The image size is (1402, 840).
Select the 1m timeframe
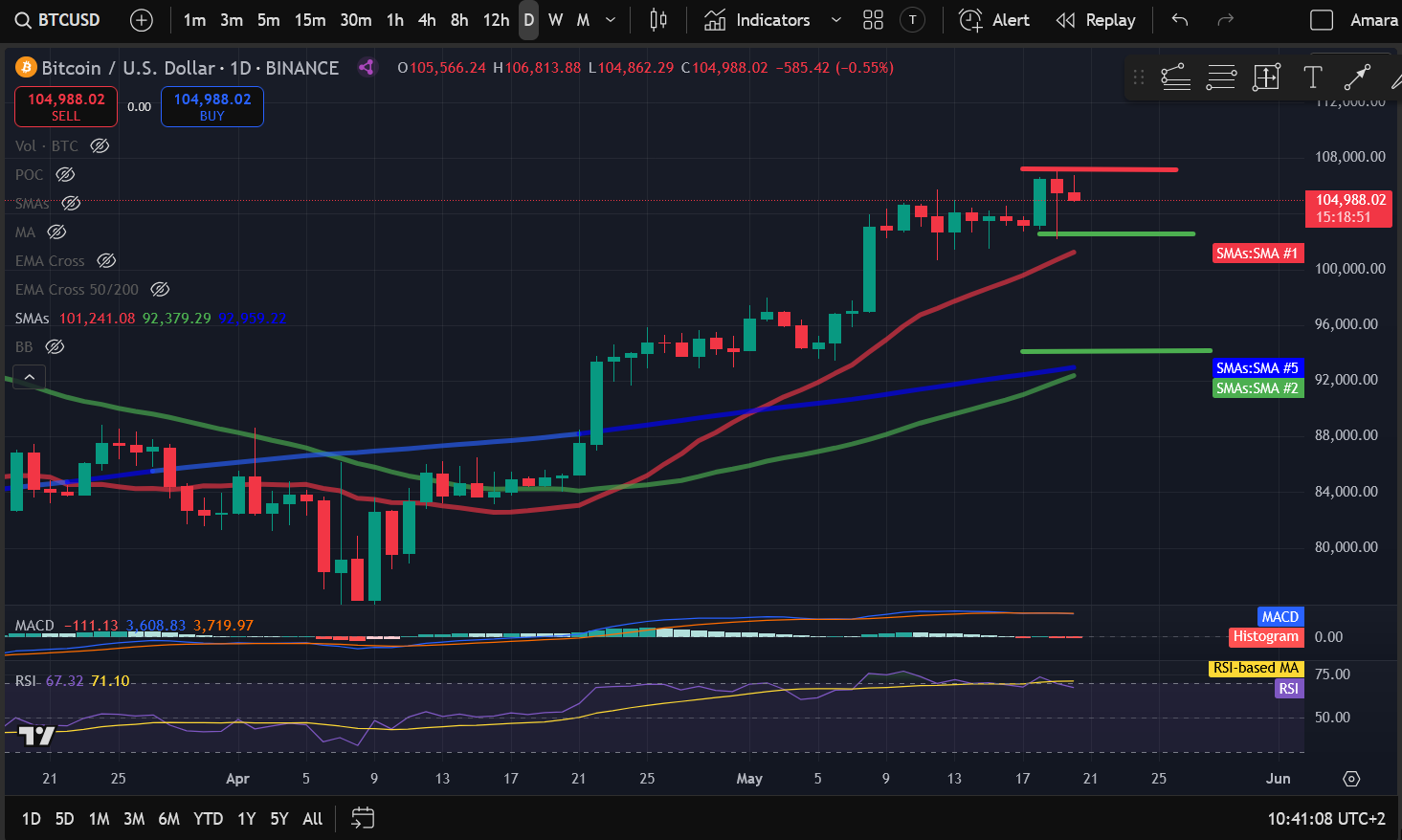(194, 20)
